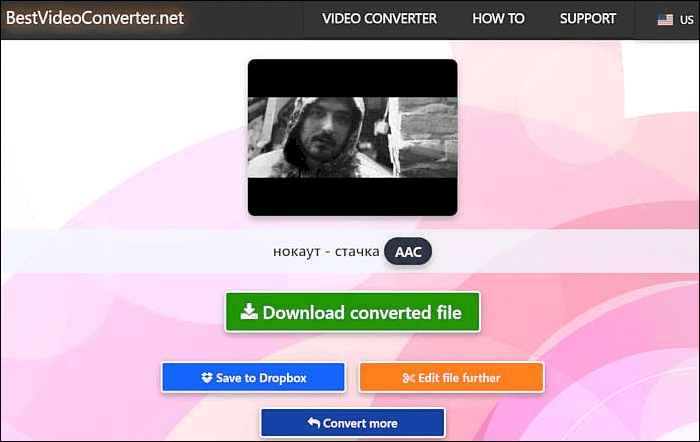Click the video preview thumbnail
700x442 pixels.
[x=352, y=137]
